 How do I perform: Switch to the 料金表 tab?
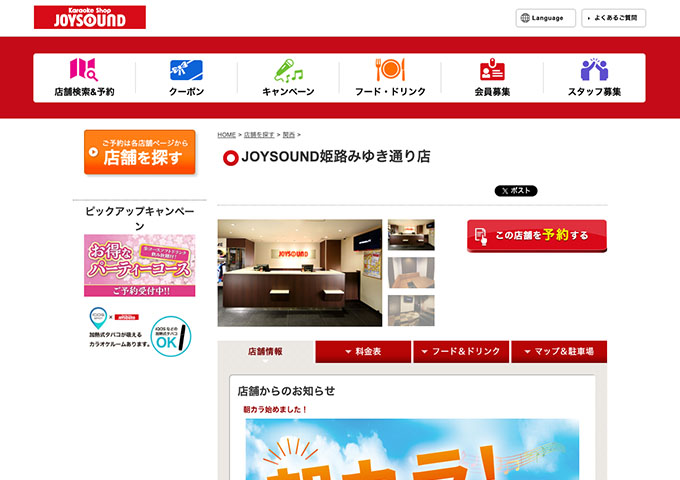[363, 352]
